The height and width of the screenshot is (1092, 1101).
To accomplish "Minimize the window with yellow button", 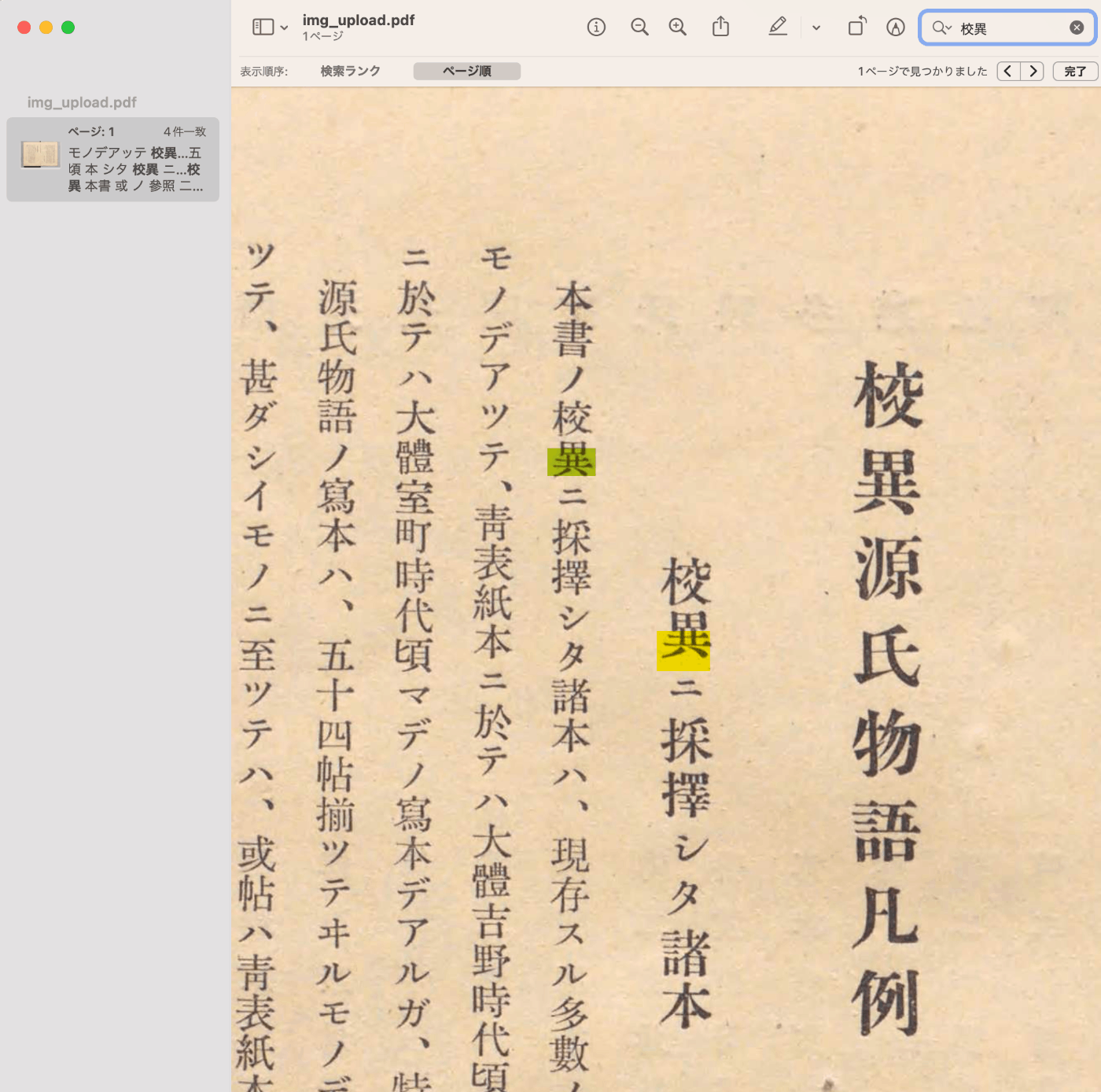I will (46, 28).
